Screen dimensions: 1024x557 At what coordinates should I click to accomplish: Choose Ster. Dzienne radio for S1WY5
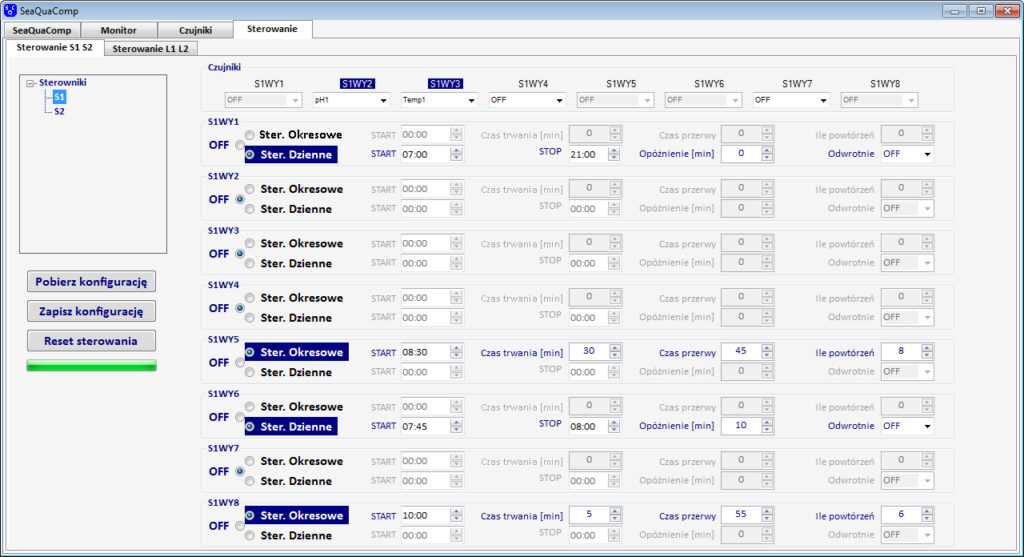250,372
